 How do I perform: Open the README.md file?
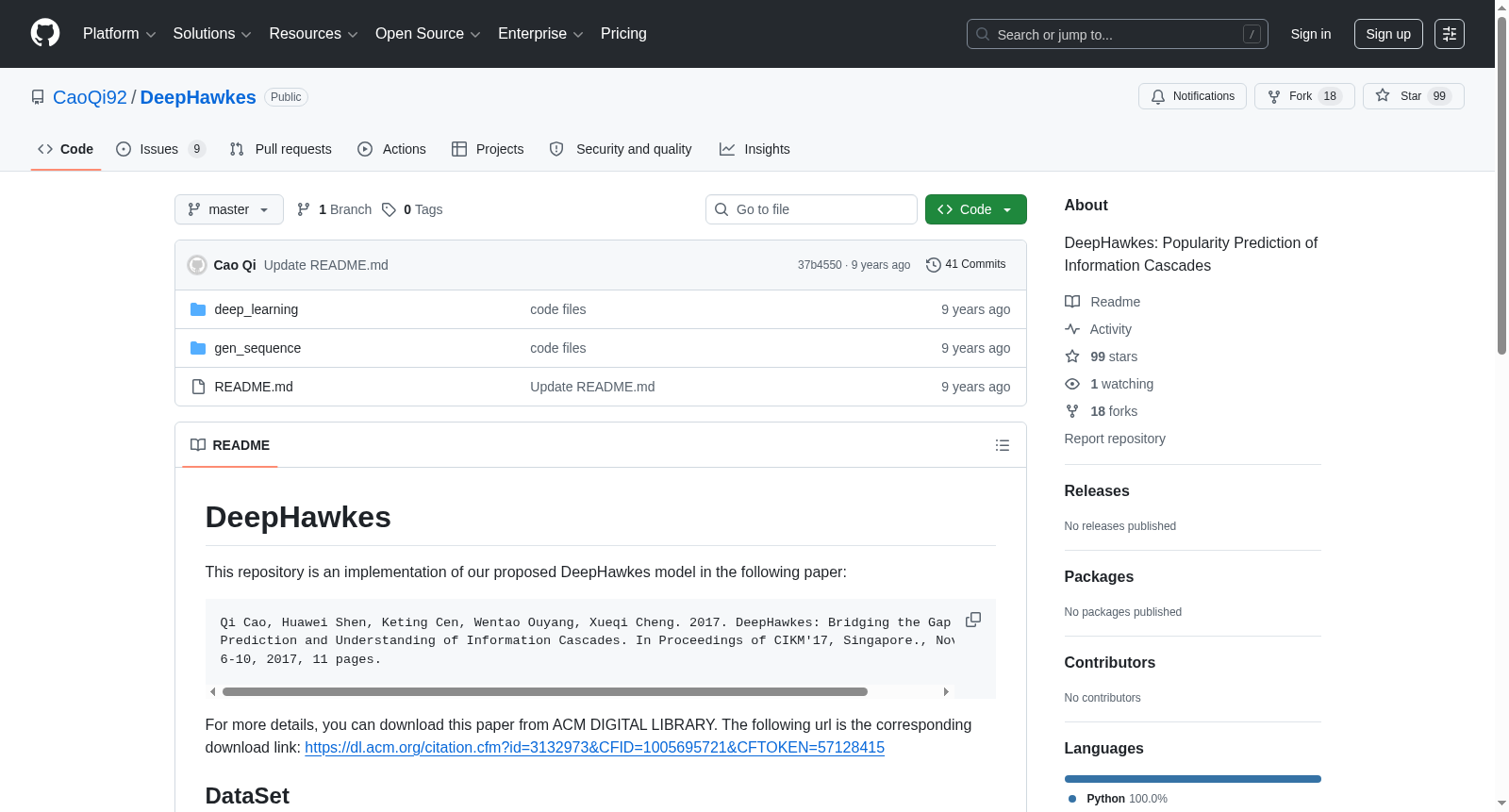254,387
